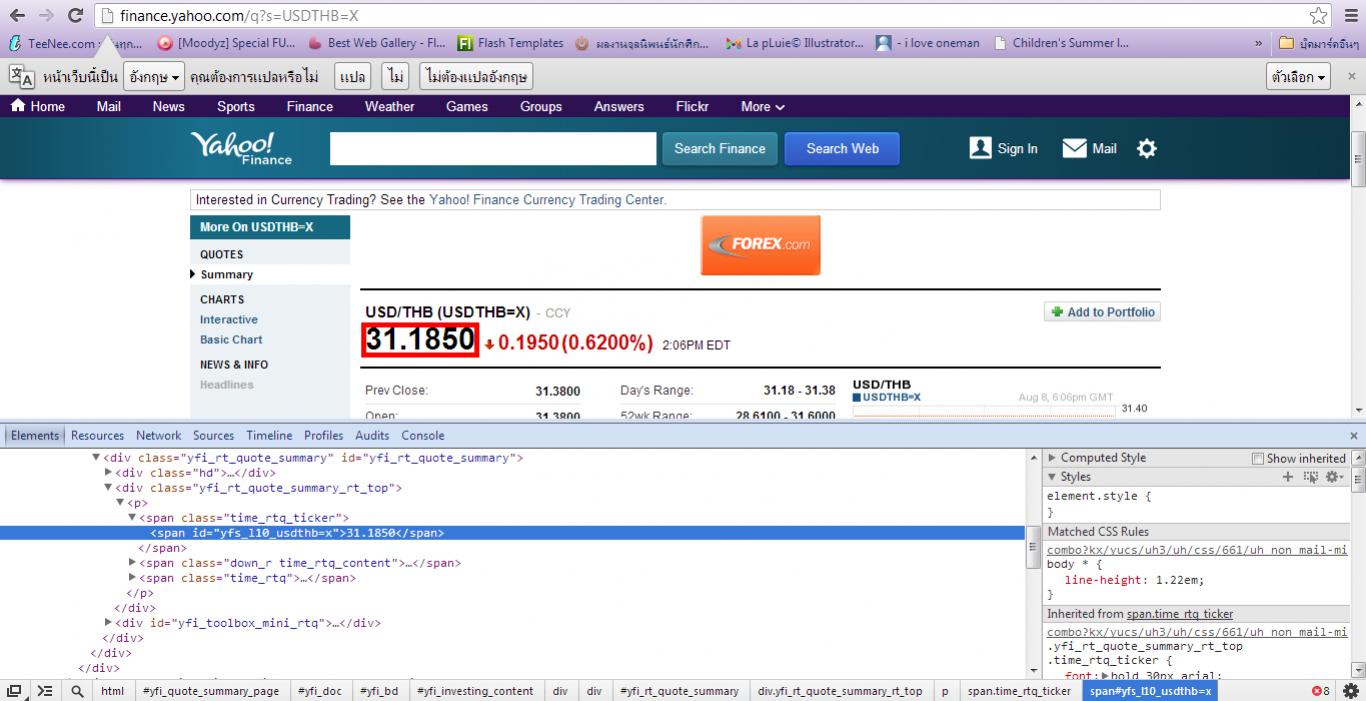Open the Weather item in Yahoo navigation

click(x=389, y=106)
